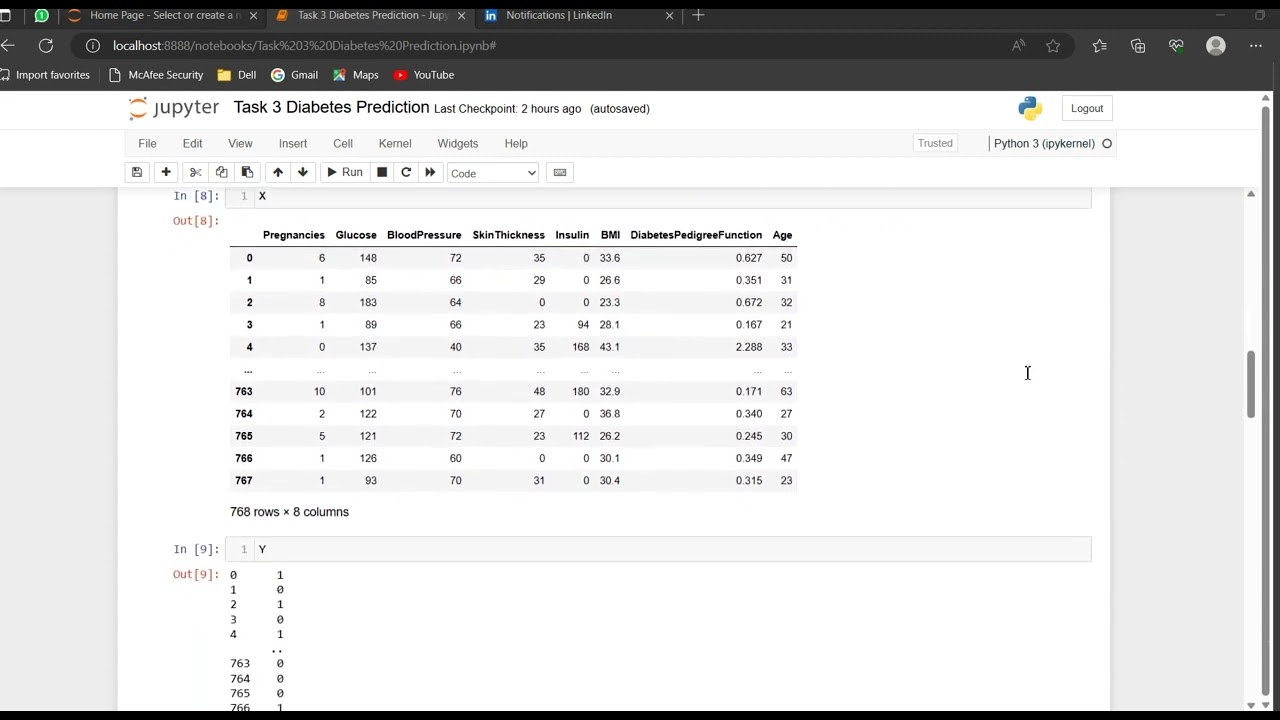Paste cells below using the clipboard icon
The image size is (1280, 720).
pos(247,173)
